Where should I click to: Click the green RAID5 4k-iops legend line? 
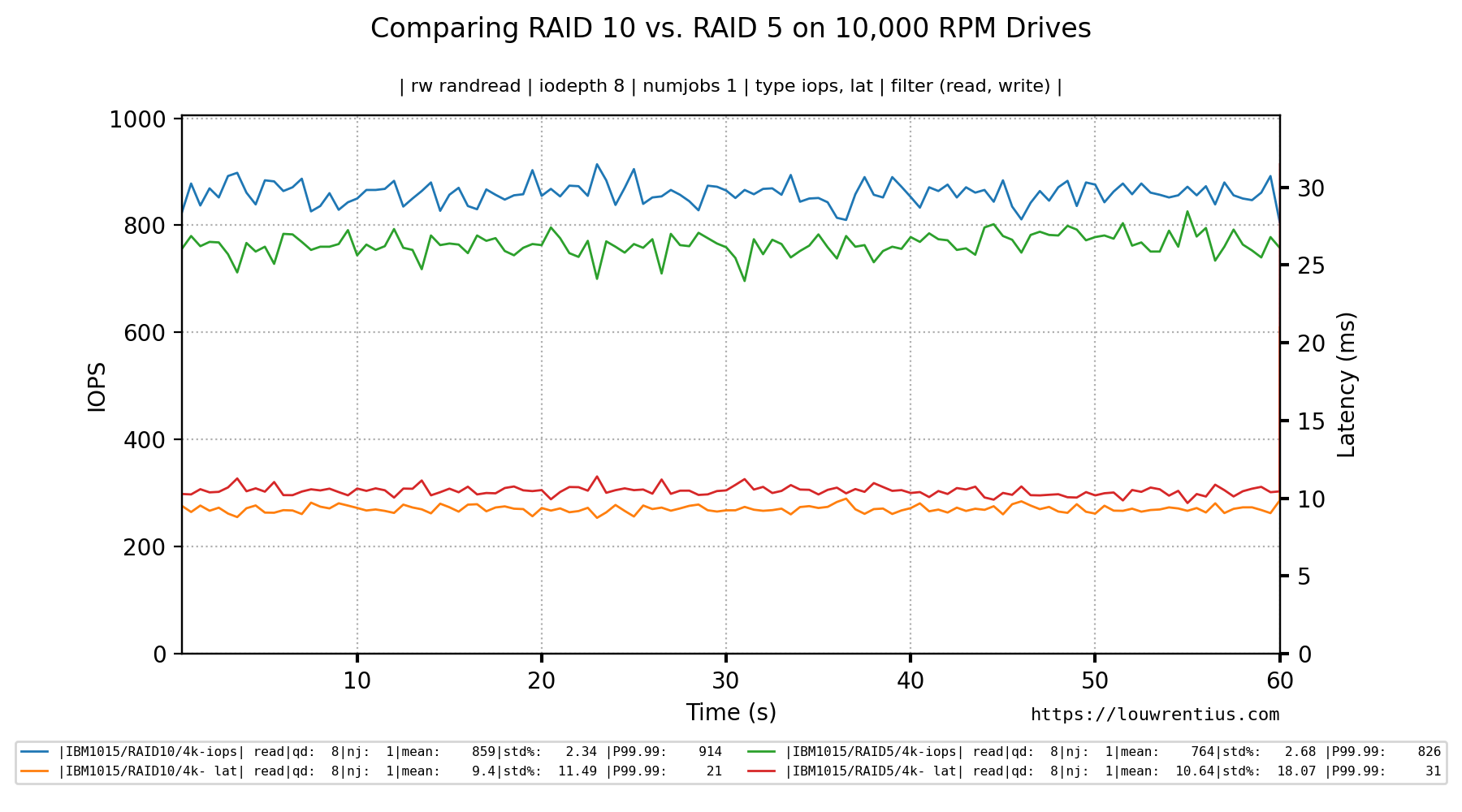pyautogui.click(x=762, y=752)
